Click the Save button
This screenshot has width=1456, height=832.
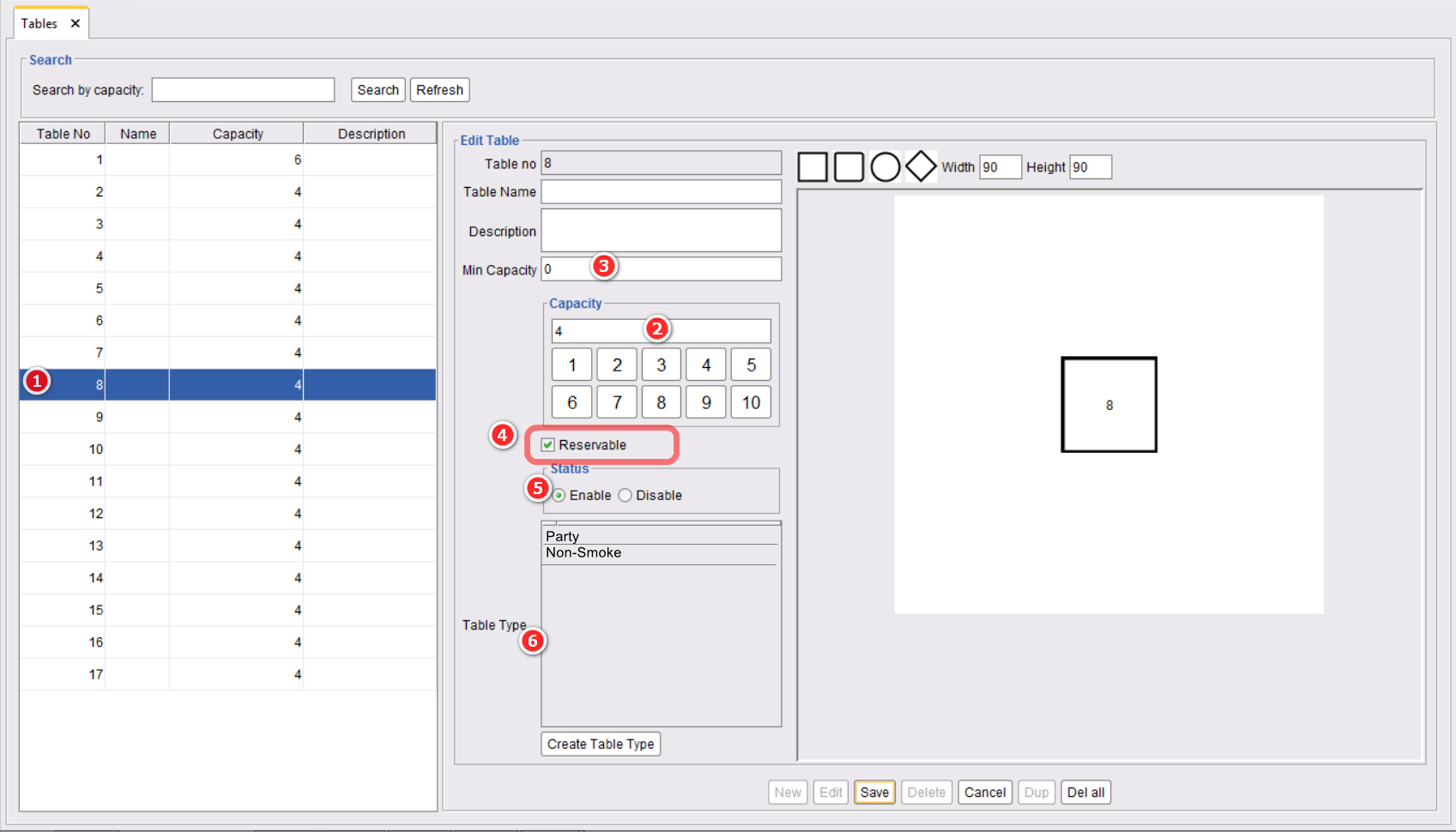[x=874, y=792]
